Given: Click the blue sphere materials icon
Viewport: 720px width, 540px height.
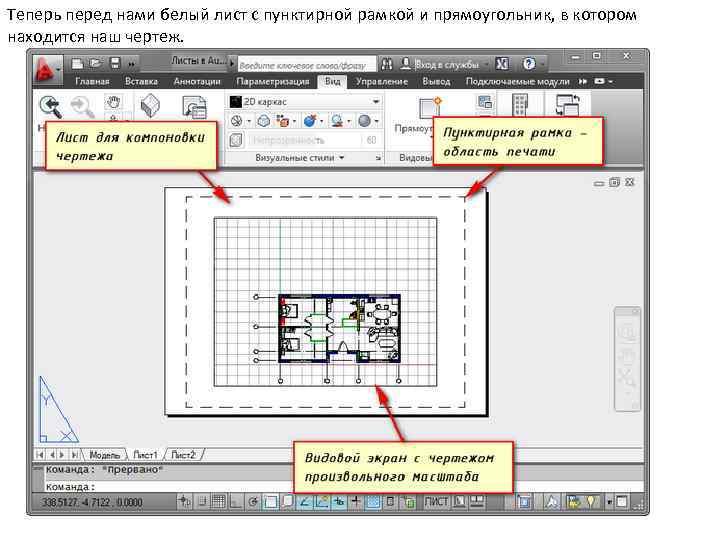Looking at the screenshot, I should coord(310,121).
